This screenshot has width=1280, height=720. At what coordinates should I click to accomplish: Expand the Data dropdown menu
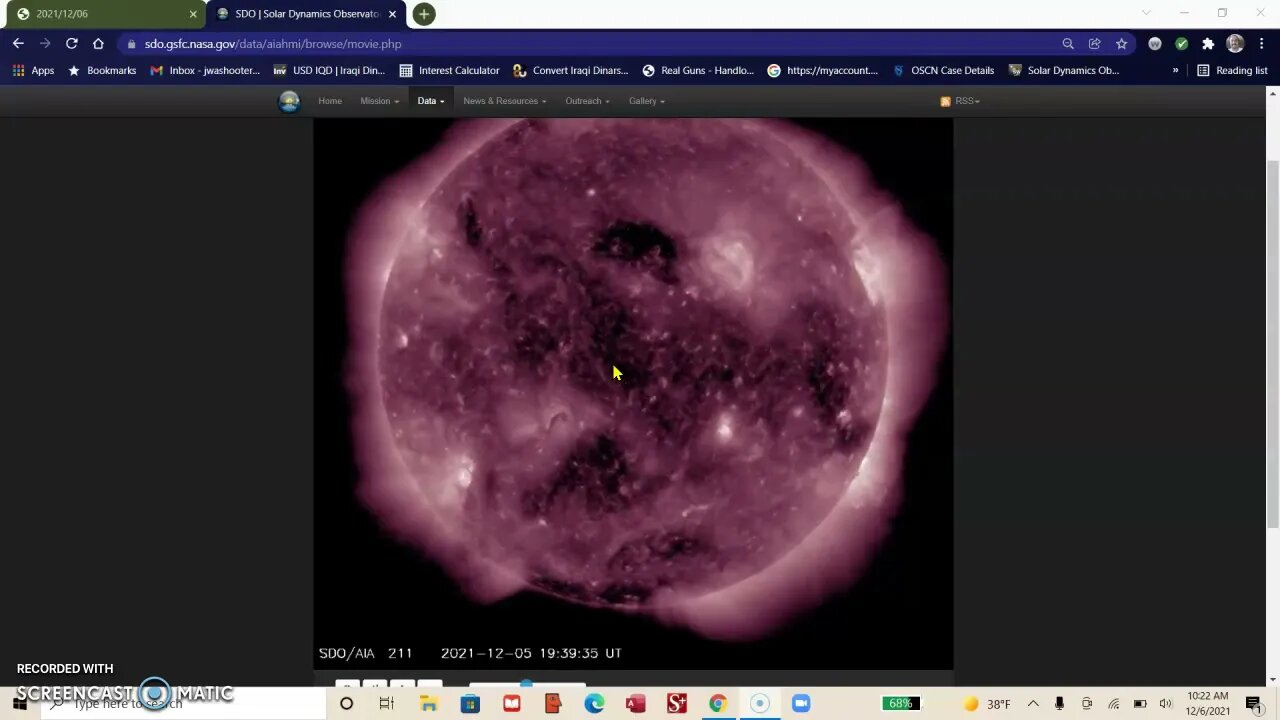[431, 101]
